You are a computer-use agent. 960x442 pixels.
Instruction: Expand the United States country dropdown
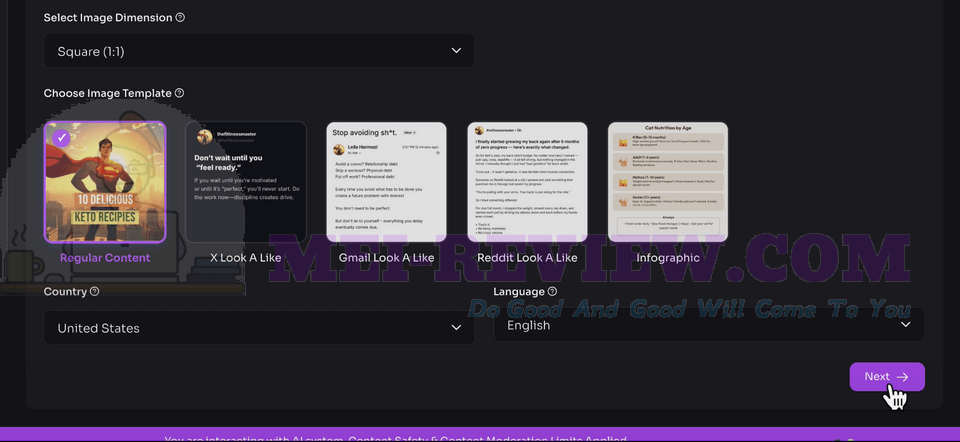(x=259, y=328)
